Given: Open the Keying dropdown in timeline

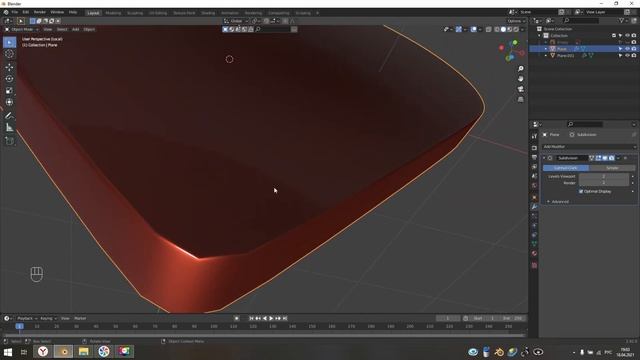Looking at the screenshot, I should click(x=48, y=318).
